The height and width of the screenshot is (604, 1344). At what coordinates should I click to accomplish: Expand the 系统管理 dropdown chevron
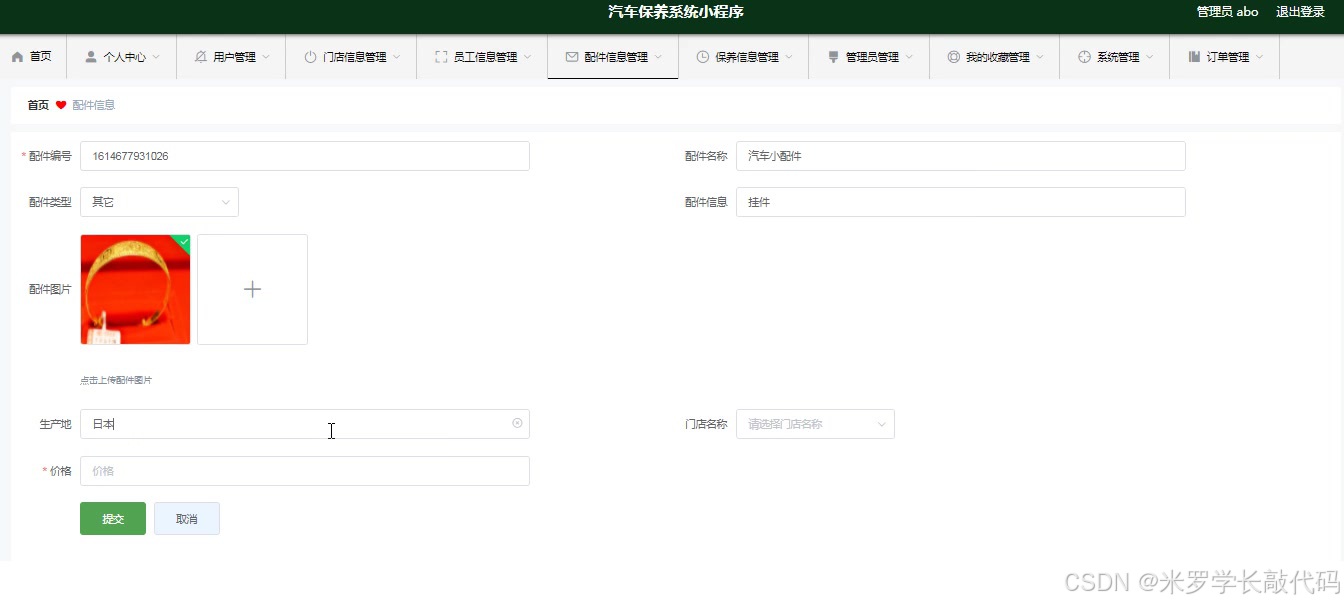coord(1148,57)
